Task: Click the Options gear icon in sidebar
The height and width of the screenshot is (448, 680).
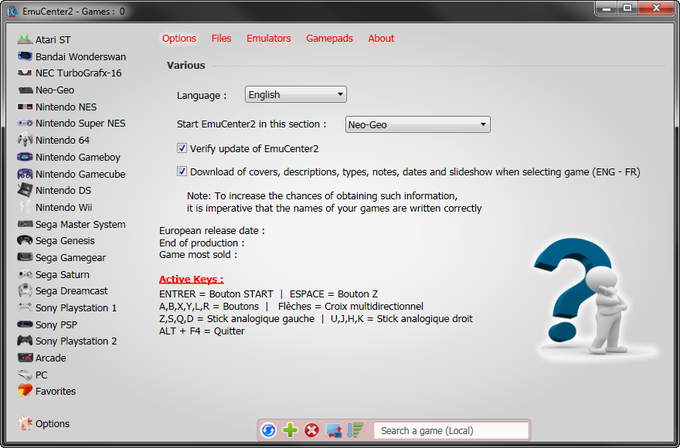Action: 25,423
